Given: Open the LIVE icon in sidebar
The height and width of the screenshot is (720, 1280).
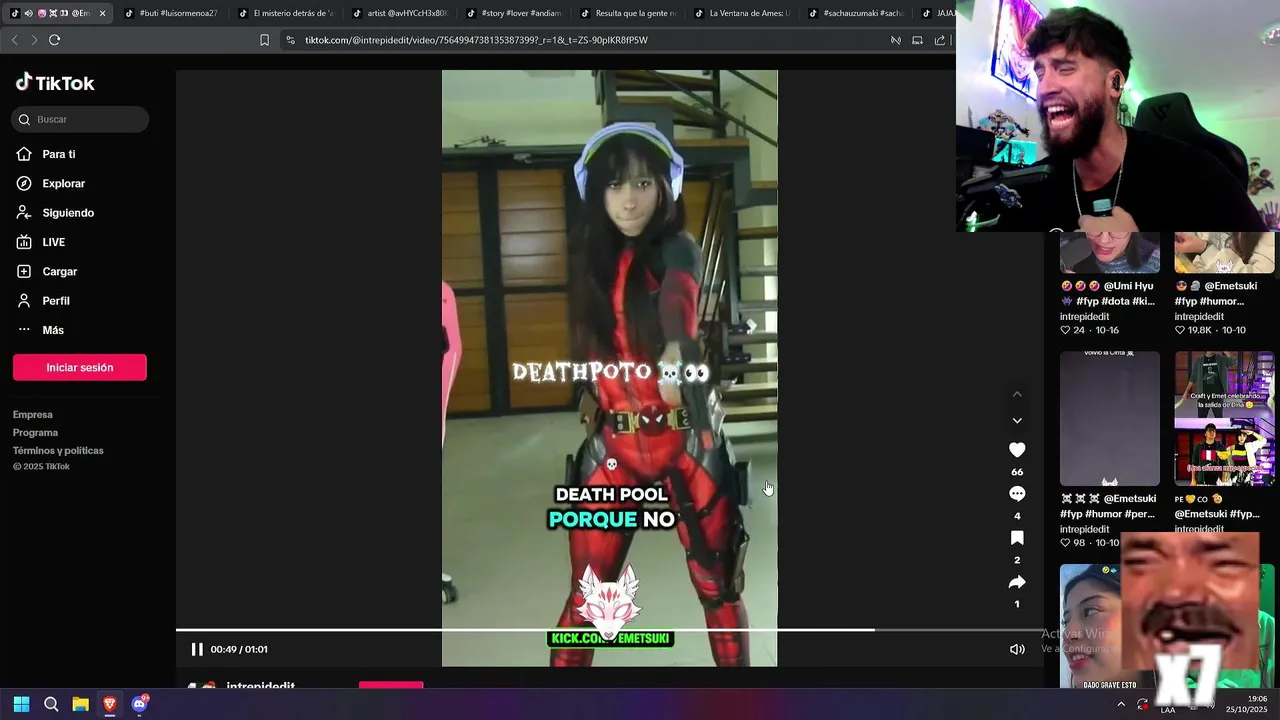Looking at the screenshot, I should [x=24, y=242].
